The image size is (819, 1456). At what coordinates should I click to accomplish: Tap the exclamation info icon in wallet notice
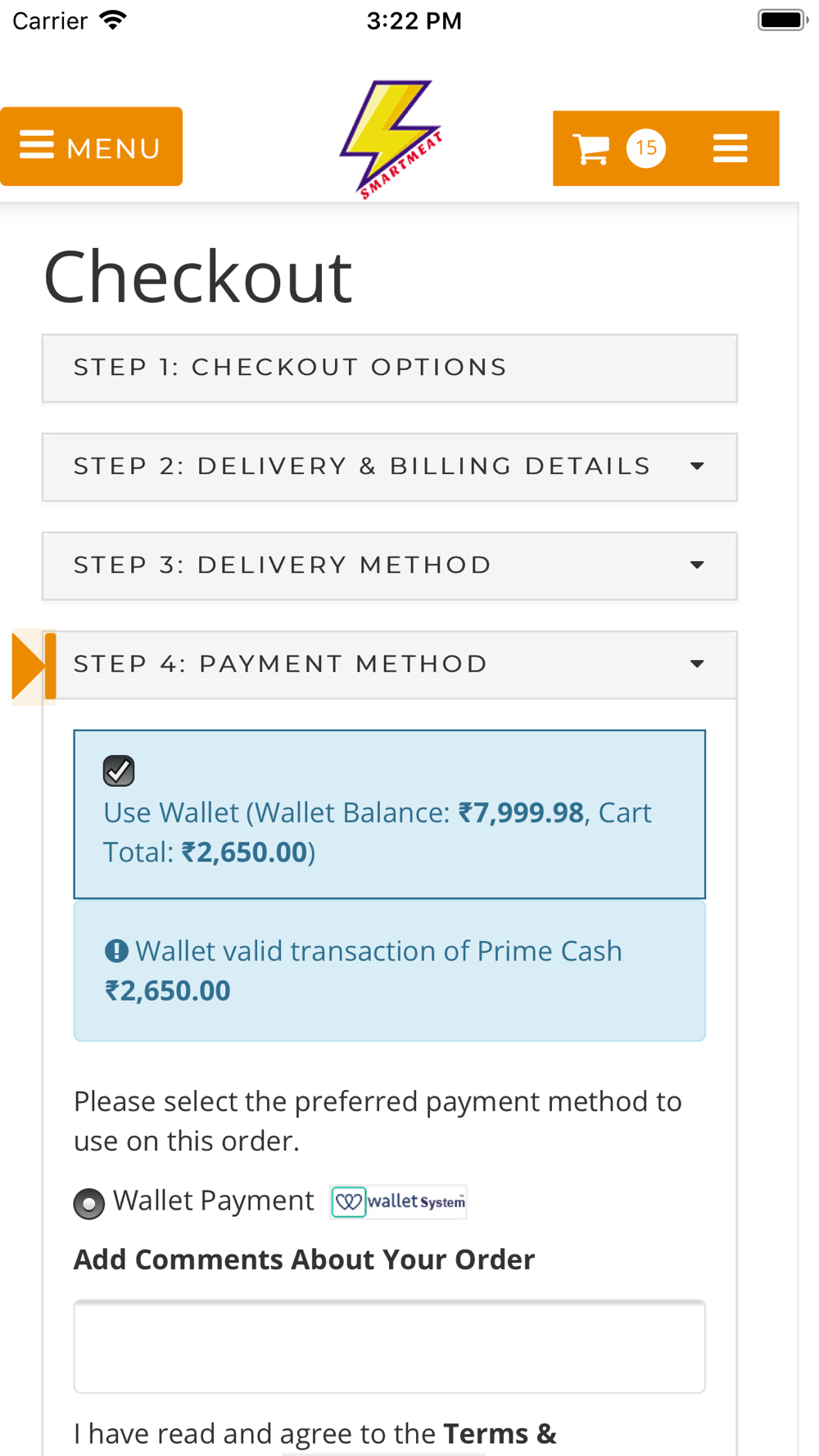(116, 951)
